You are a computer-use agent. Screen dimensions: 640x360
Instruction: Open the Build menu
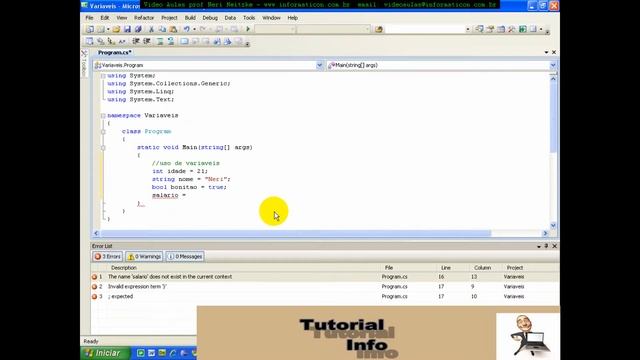(190, 18)
